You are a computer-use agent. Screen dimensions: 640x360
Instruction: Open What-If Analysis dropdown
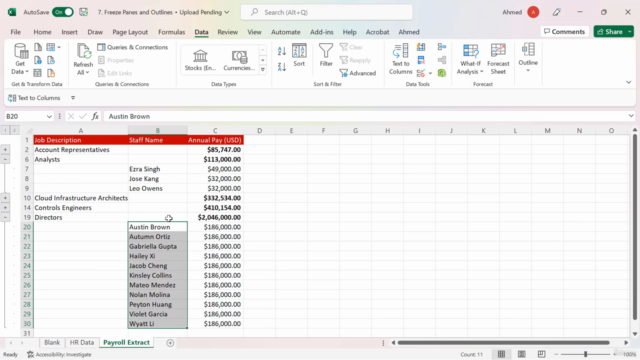(470, 59)
